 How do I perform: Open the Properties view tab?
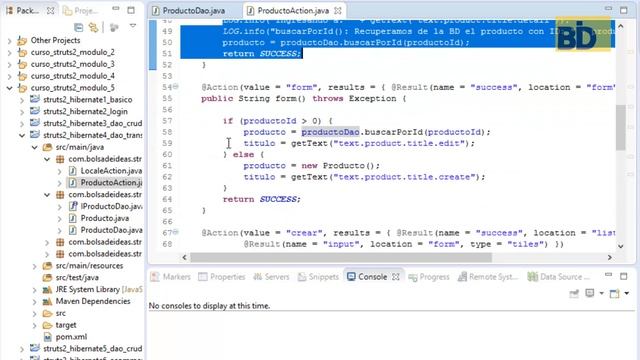pyautogui.click(x=222, y=277)
